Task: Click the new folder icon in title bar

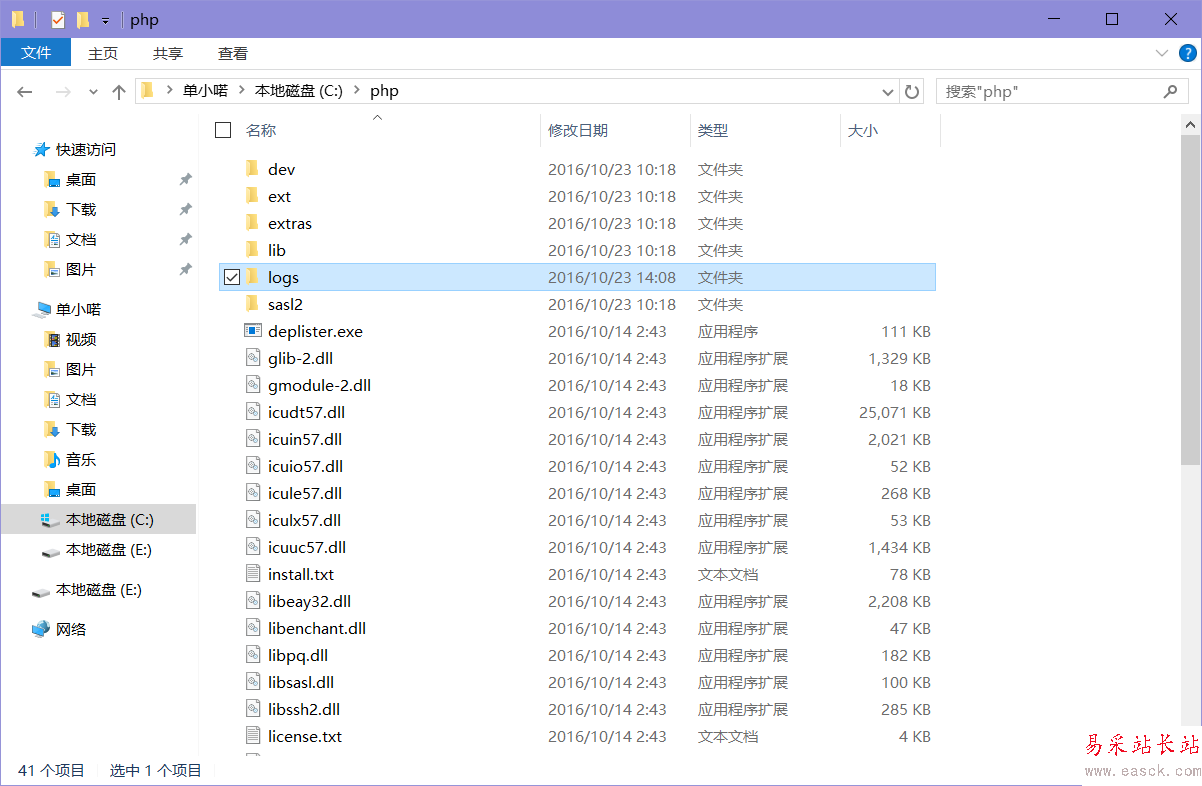Action: (x=83, y=19)
